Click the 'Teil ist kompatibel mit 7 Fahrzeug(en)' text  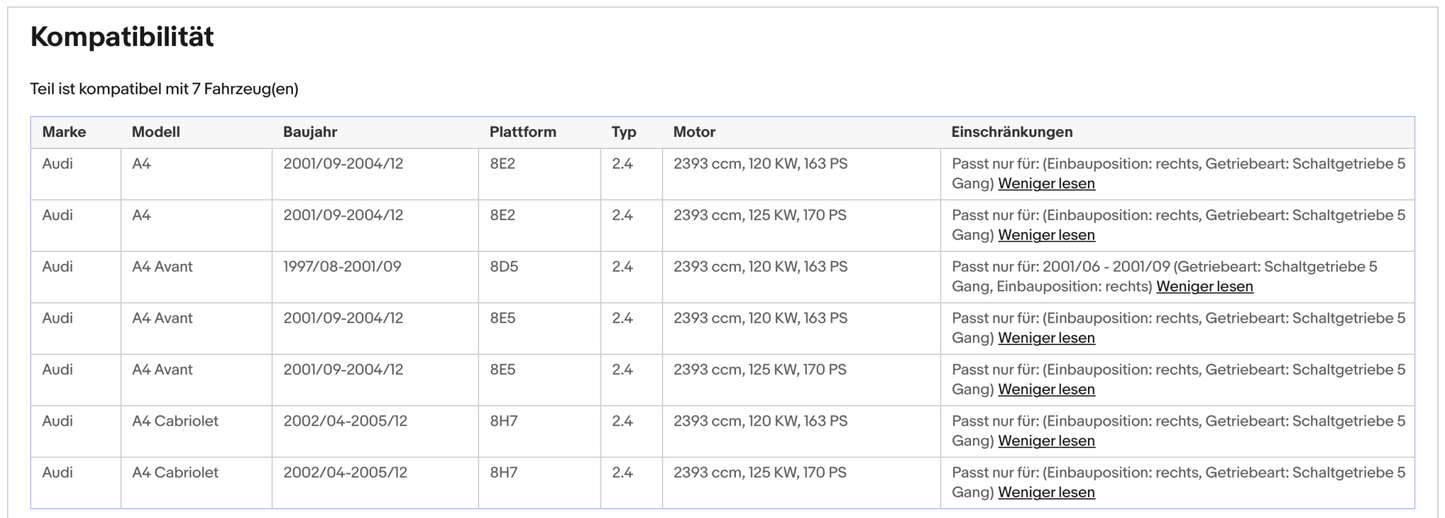(164, 89)
